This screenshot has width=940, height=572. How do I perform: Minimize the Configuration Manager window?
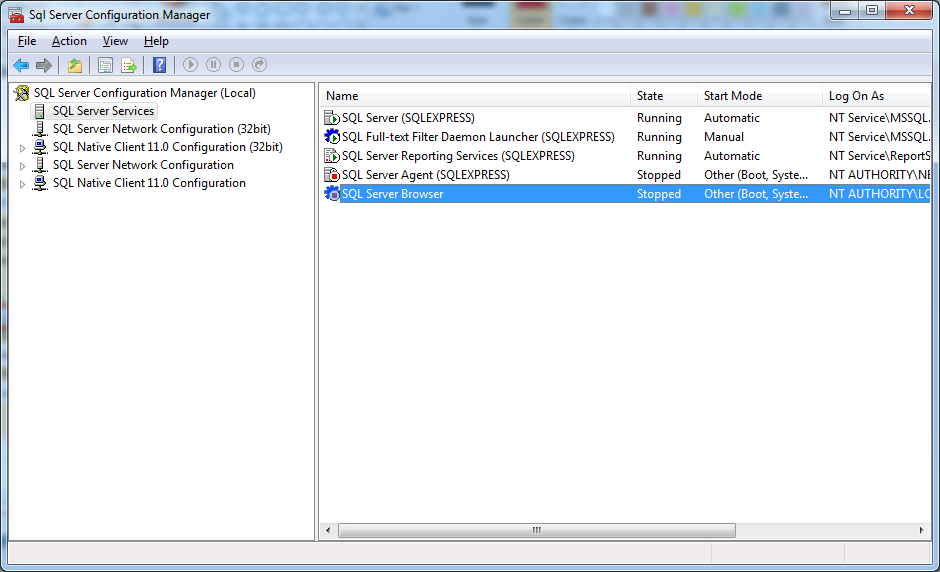point(845,10)
